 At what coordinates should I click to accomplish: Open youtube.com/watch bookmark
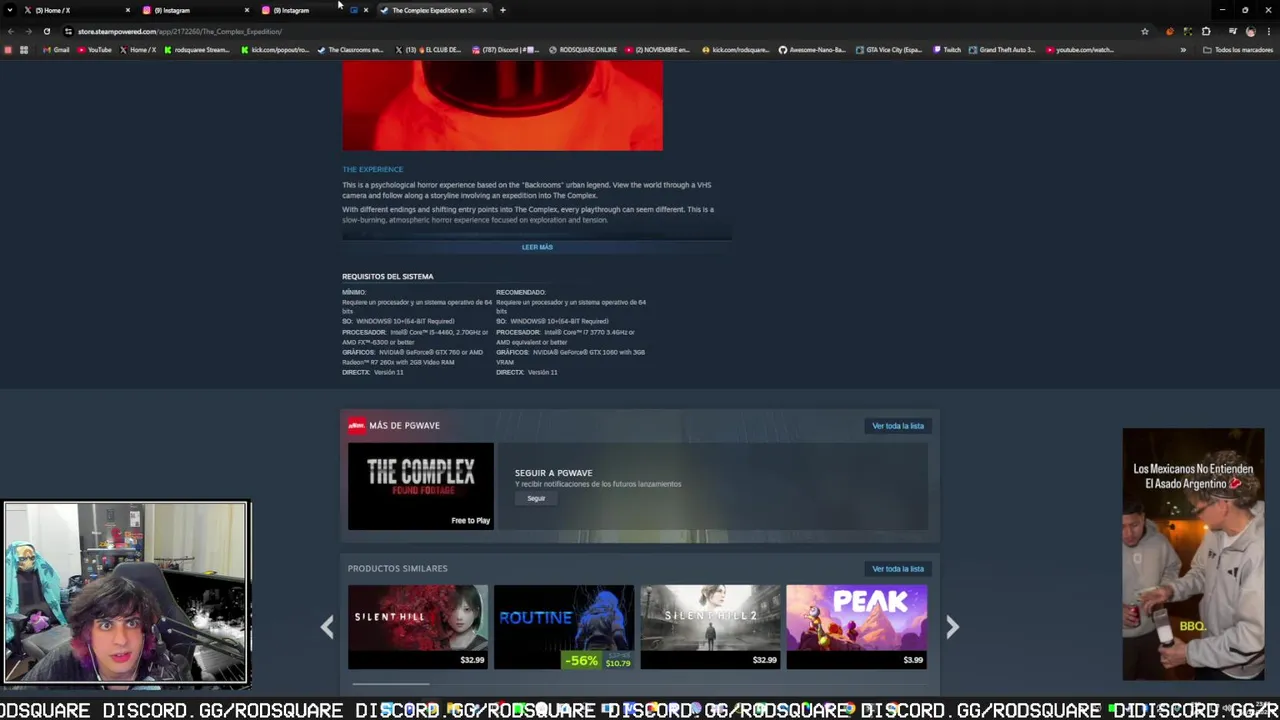[x=1080, y=50]
